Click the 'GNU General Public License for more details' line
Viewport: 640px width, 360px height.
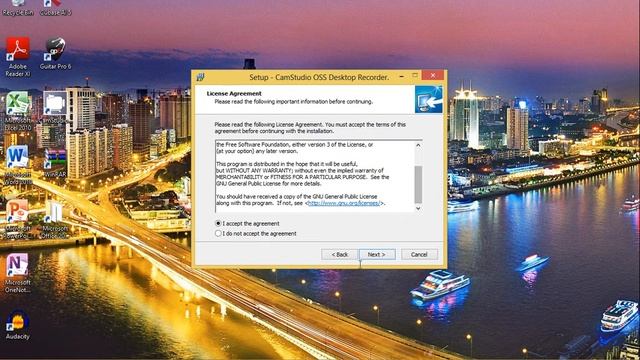point(269,183)
